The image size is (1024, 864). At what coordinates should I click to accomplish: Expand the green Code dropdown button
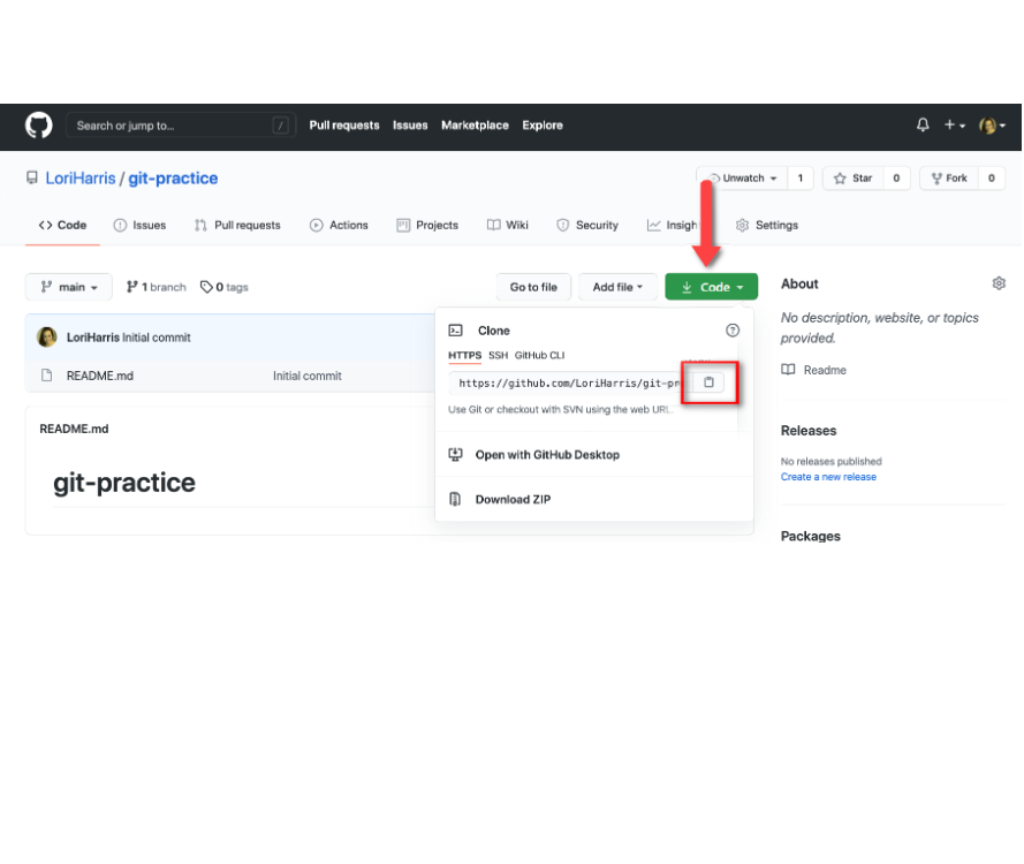click(x=711, y=287)
